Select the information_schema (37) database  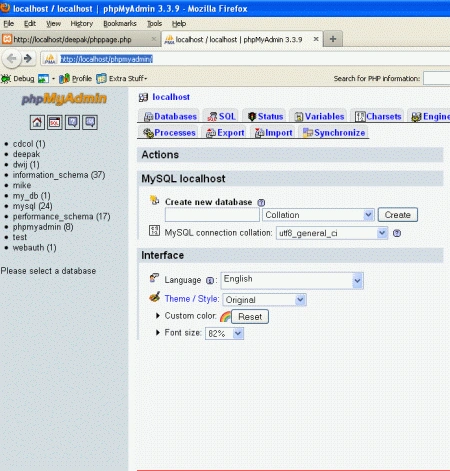click(59, 175)
